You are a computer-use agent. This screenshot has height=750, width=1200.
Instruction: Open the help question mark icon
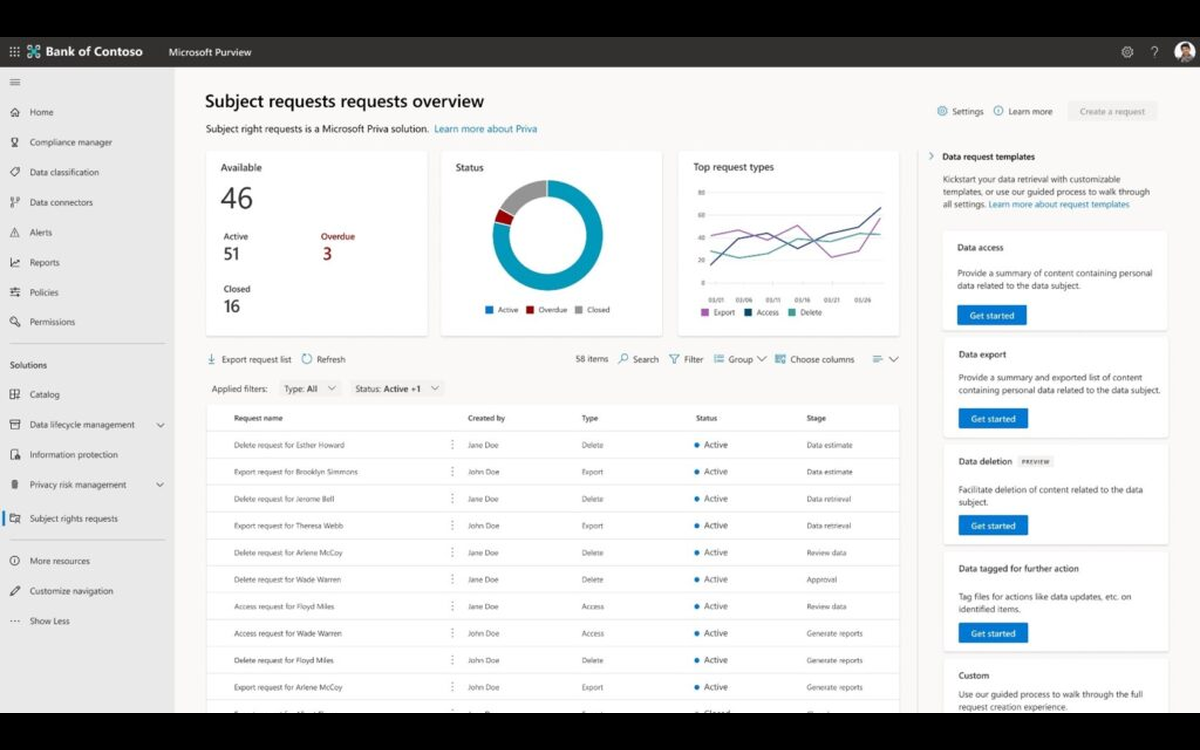point(1154,52)
